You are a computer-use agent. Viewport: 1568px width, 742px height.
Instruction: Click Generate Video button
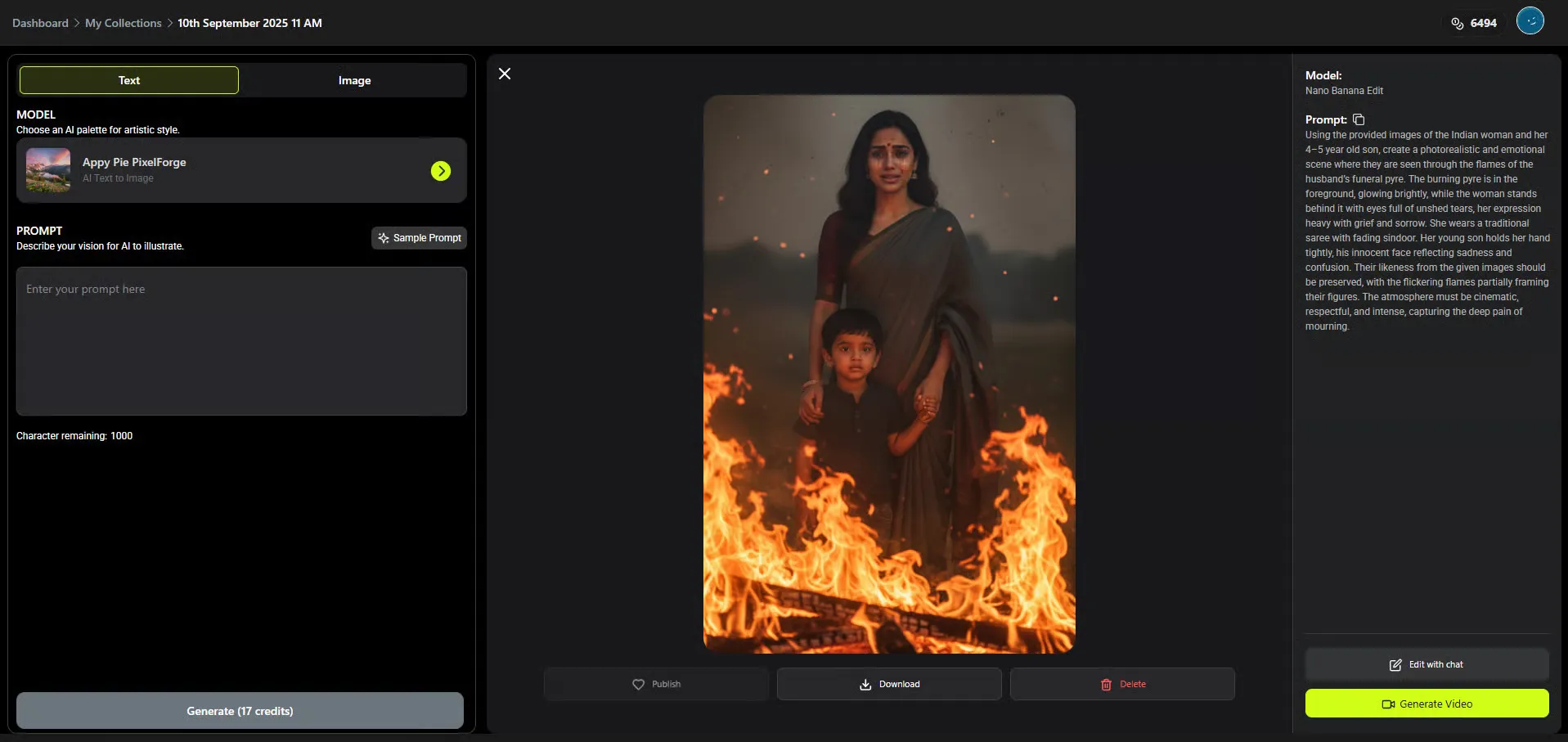pos(1426,704)
